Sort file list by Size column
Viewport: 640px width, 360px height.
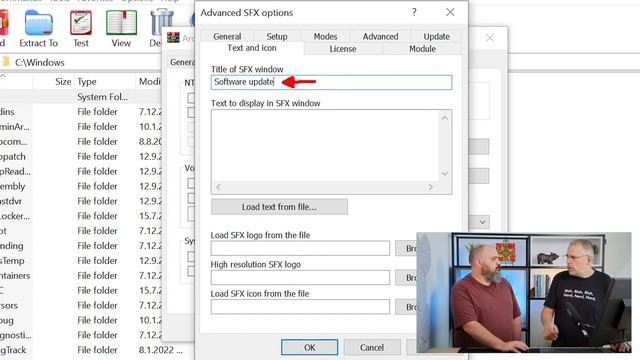[63, 82]
